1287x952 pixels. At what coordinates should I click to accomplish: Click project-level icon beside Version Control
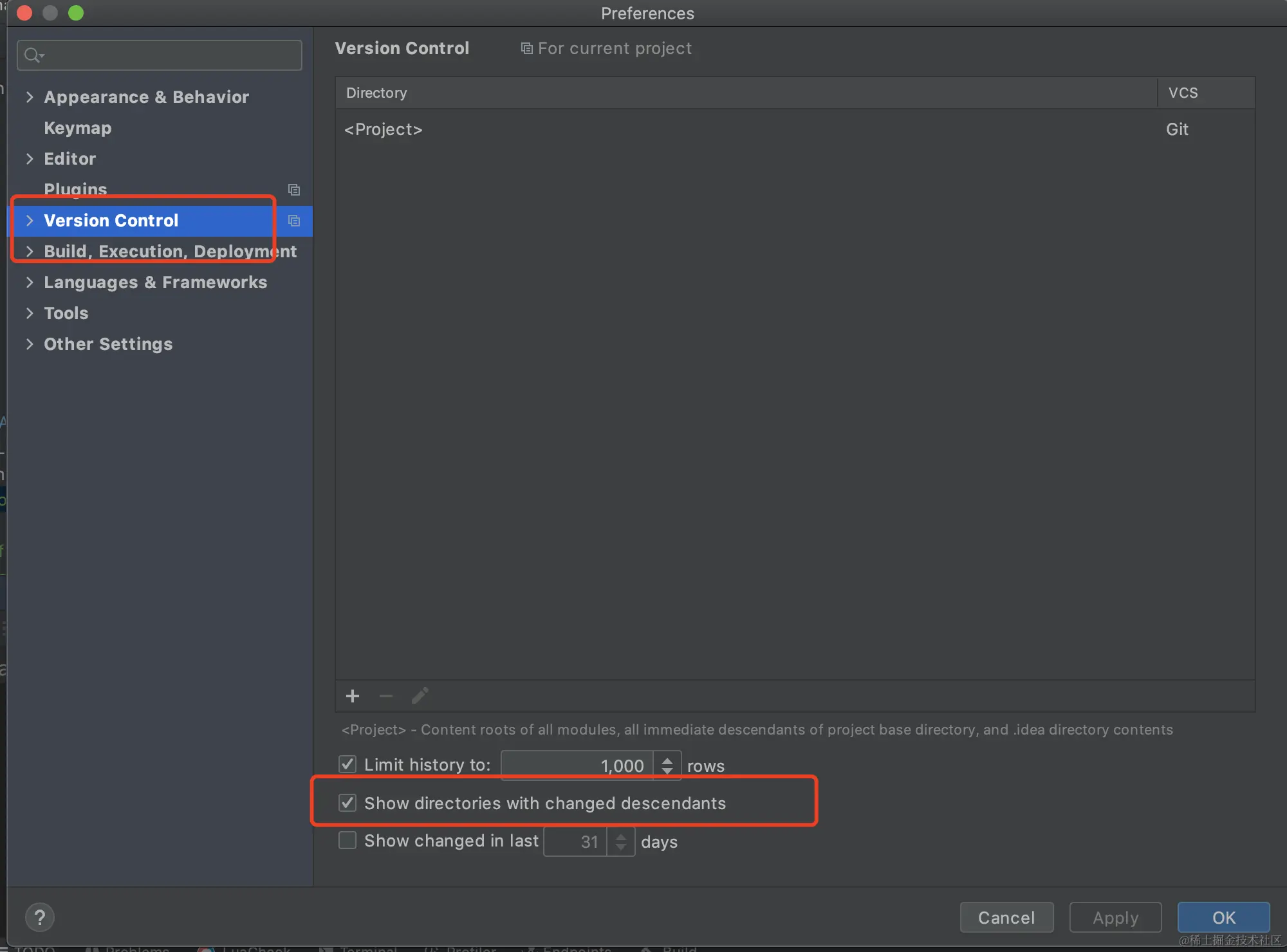(294, 221)
